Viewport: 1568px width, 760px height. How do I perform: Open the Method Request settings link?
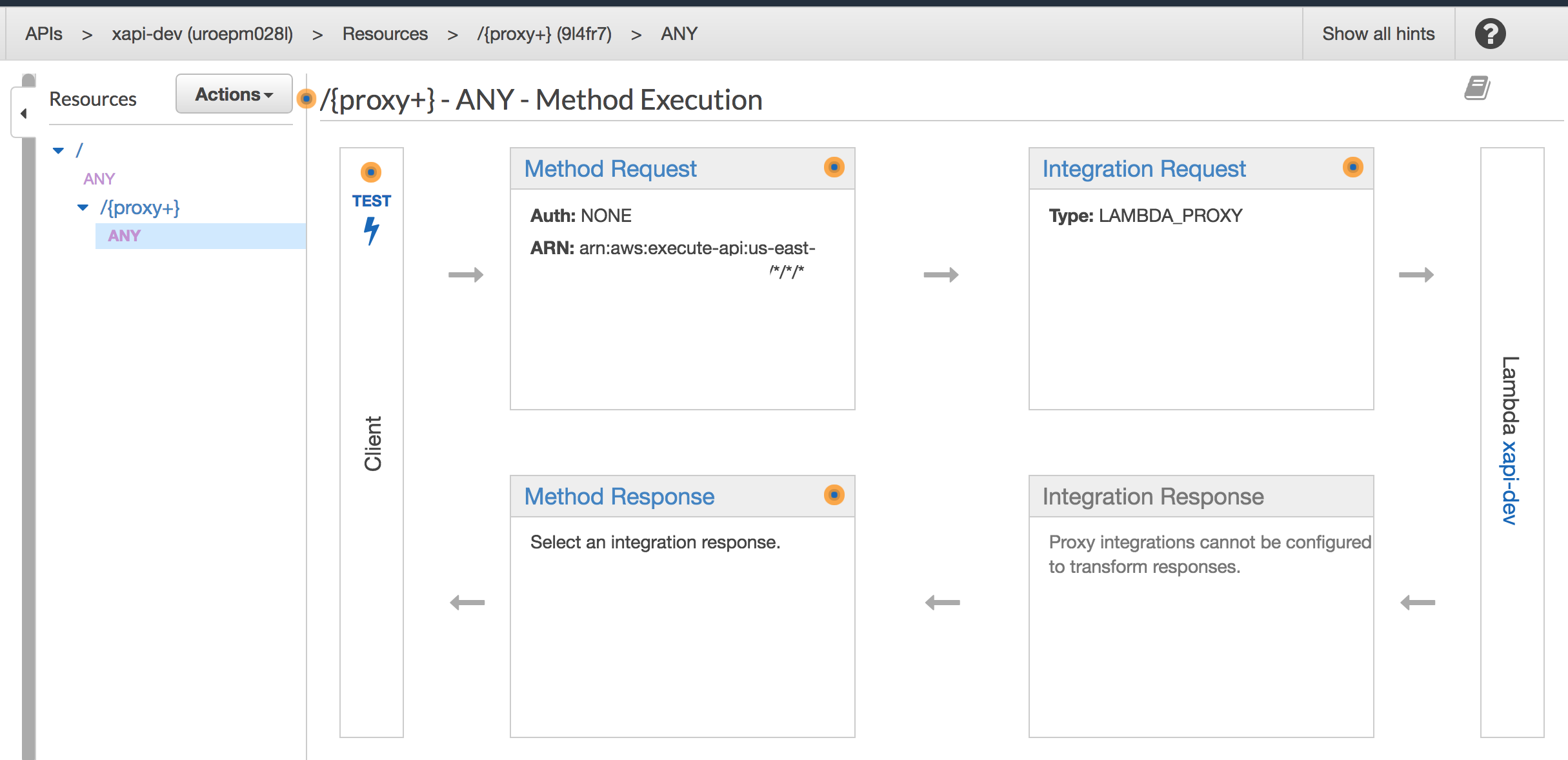(610, 168)
